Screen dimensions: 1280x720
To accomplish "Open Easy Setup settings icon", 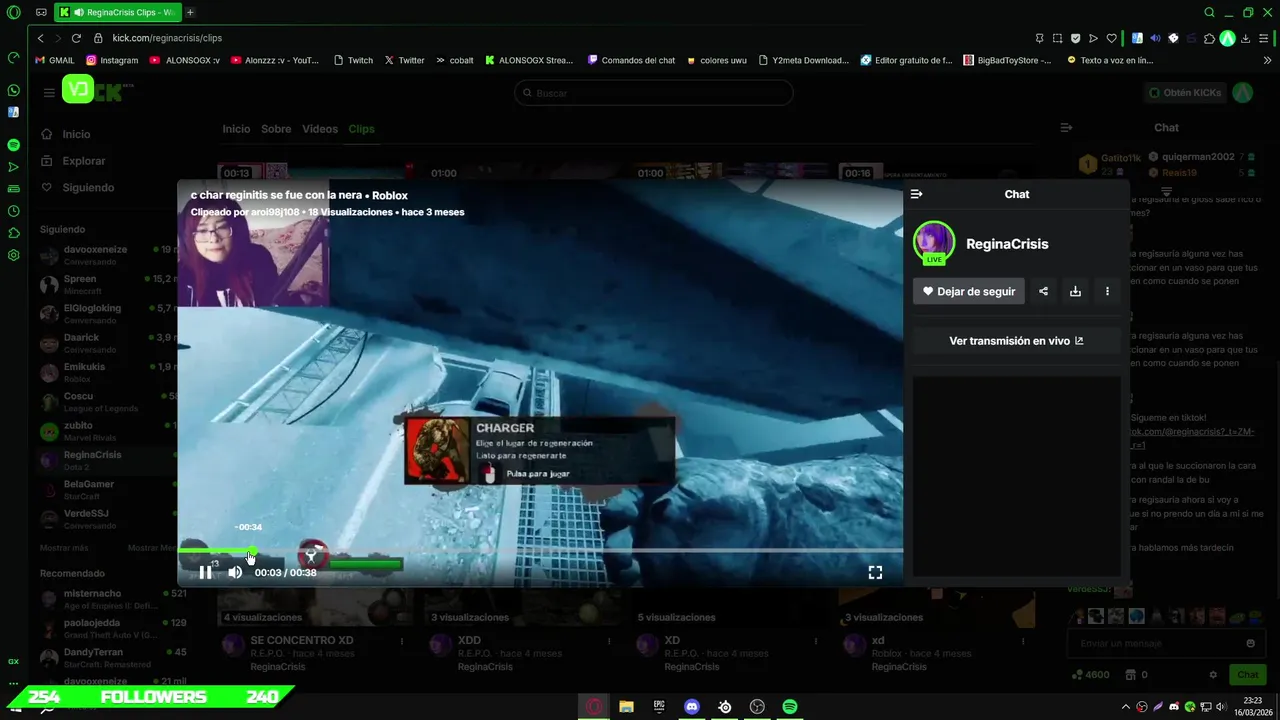I will (x=1265, y=38).
